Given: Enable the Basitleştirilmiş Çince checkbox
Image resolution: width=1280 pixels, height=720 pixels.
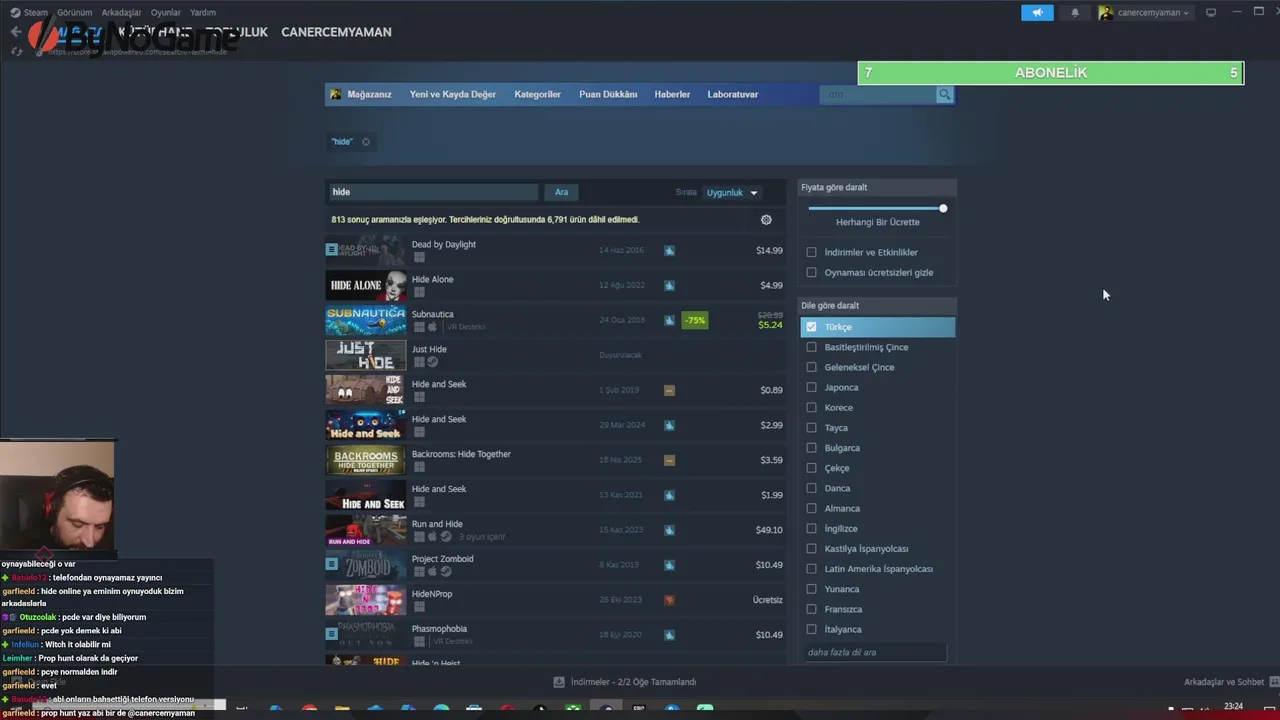Looking at the screenshot, I should click(811, 347).
